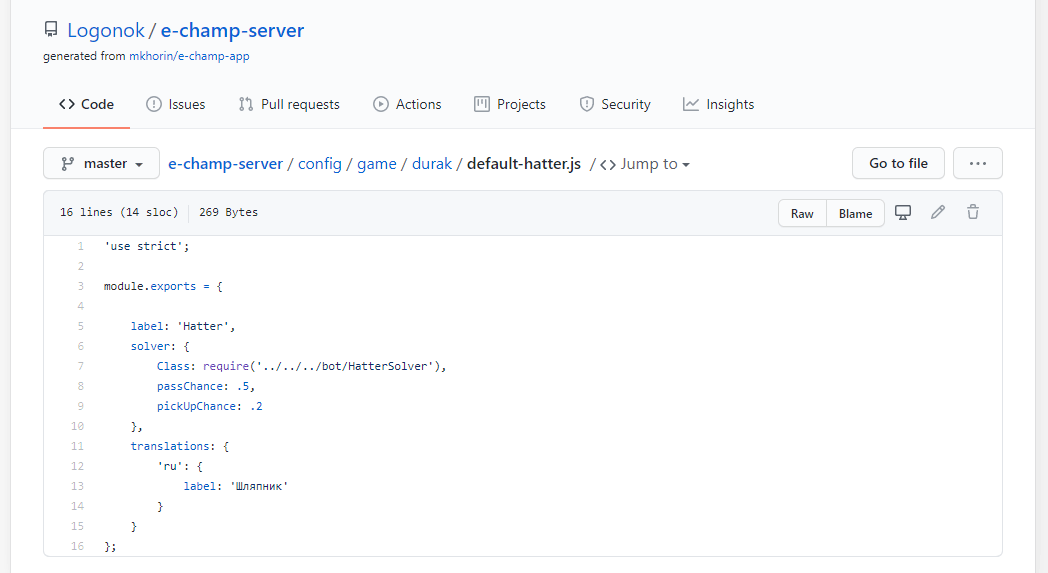Click the translations: { line

(x=180, y=446)
